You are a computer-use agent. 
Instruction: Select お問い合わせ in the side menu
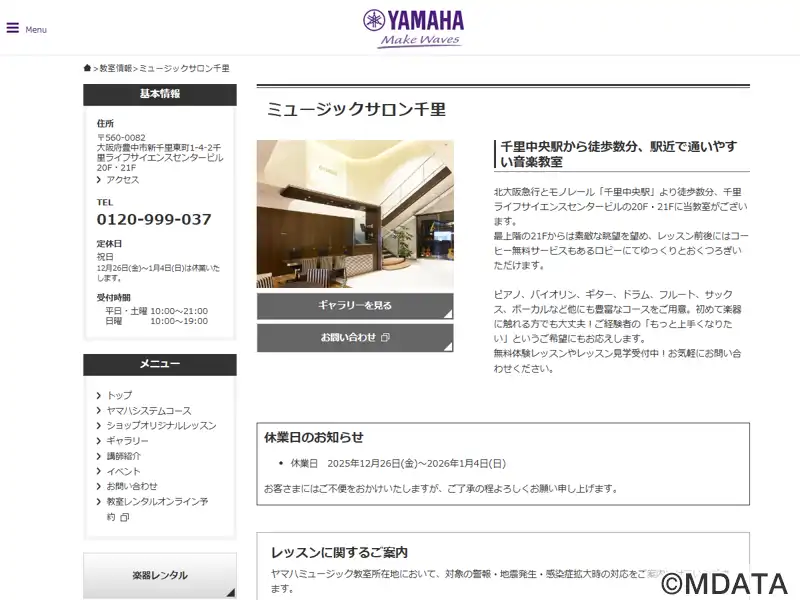click(132, 486)
